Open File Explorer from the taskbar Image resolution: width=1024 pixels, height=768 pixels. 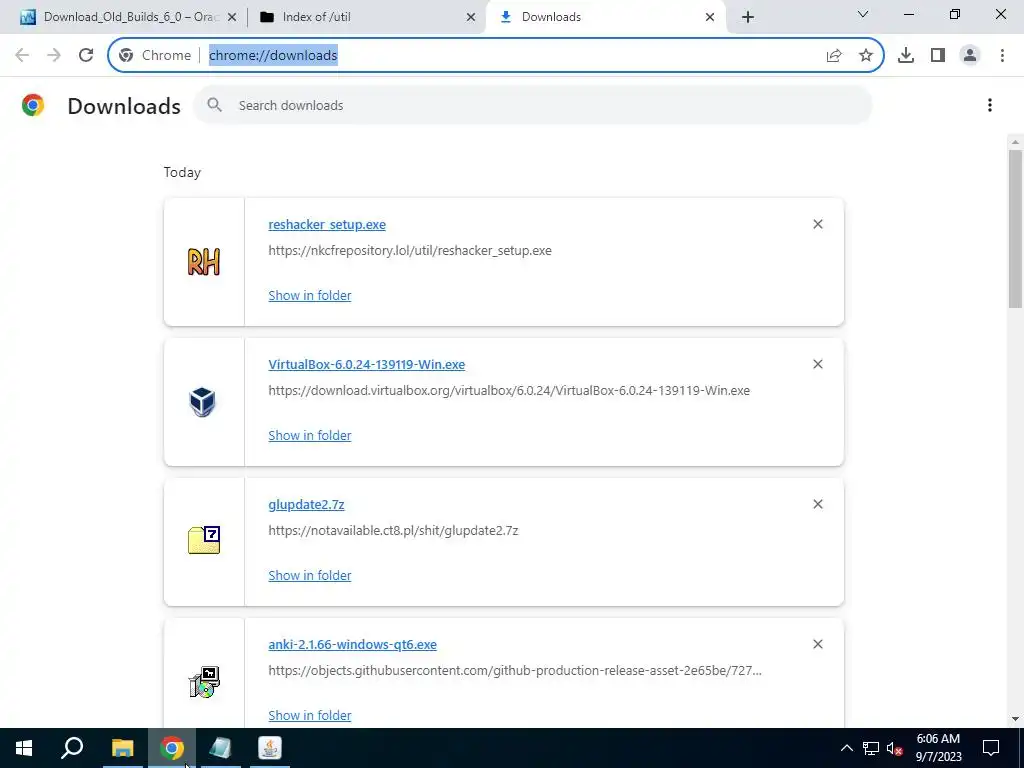click(122, 748)
